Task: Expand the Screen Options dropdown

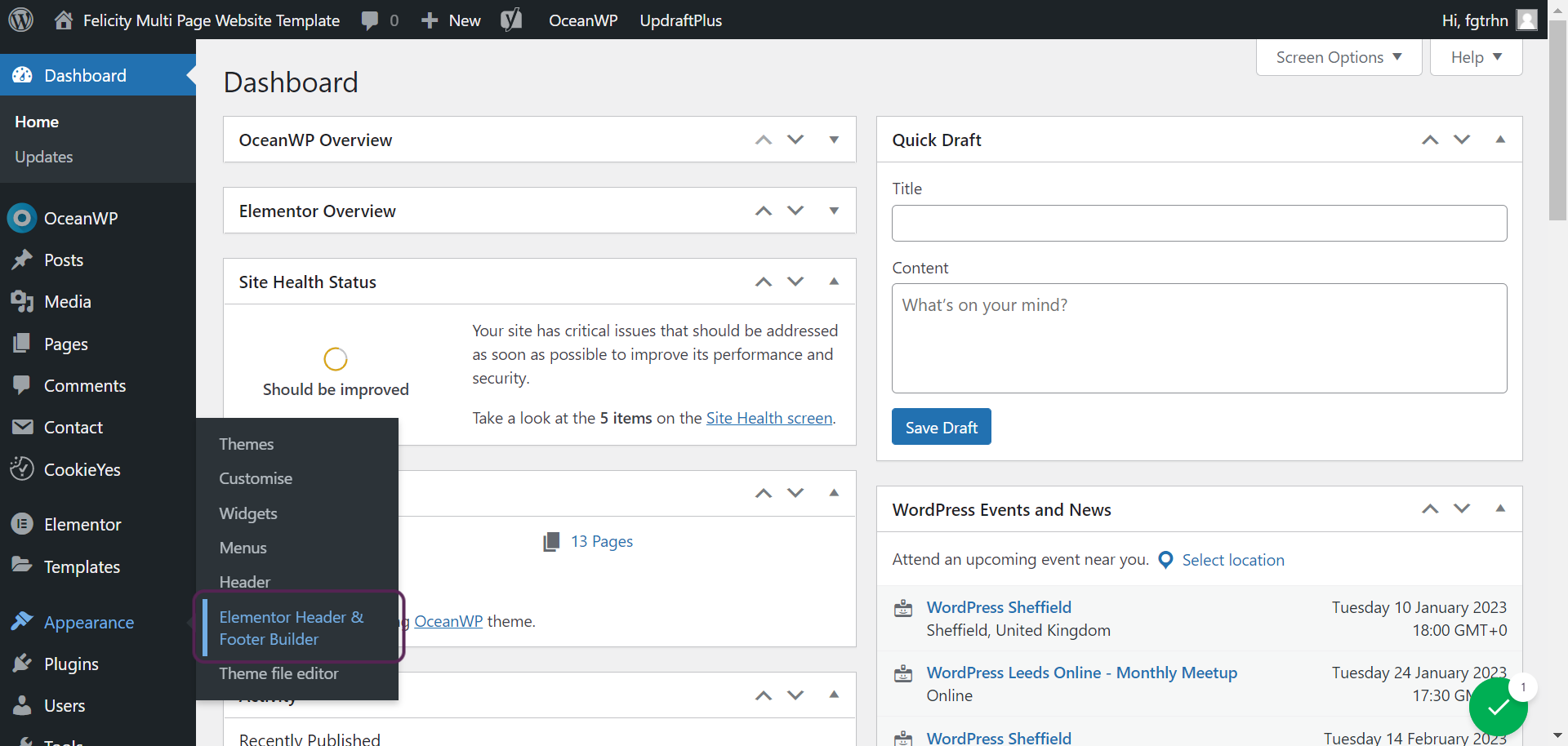Action: point(1339,57)
